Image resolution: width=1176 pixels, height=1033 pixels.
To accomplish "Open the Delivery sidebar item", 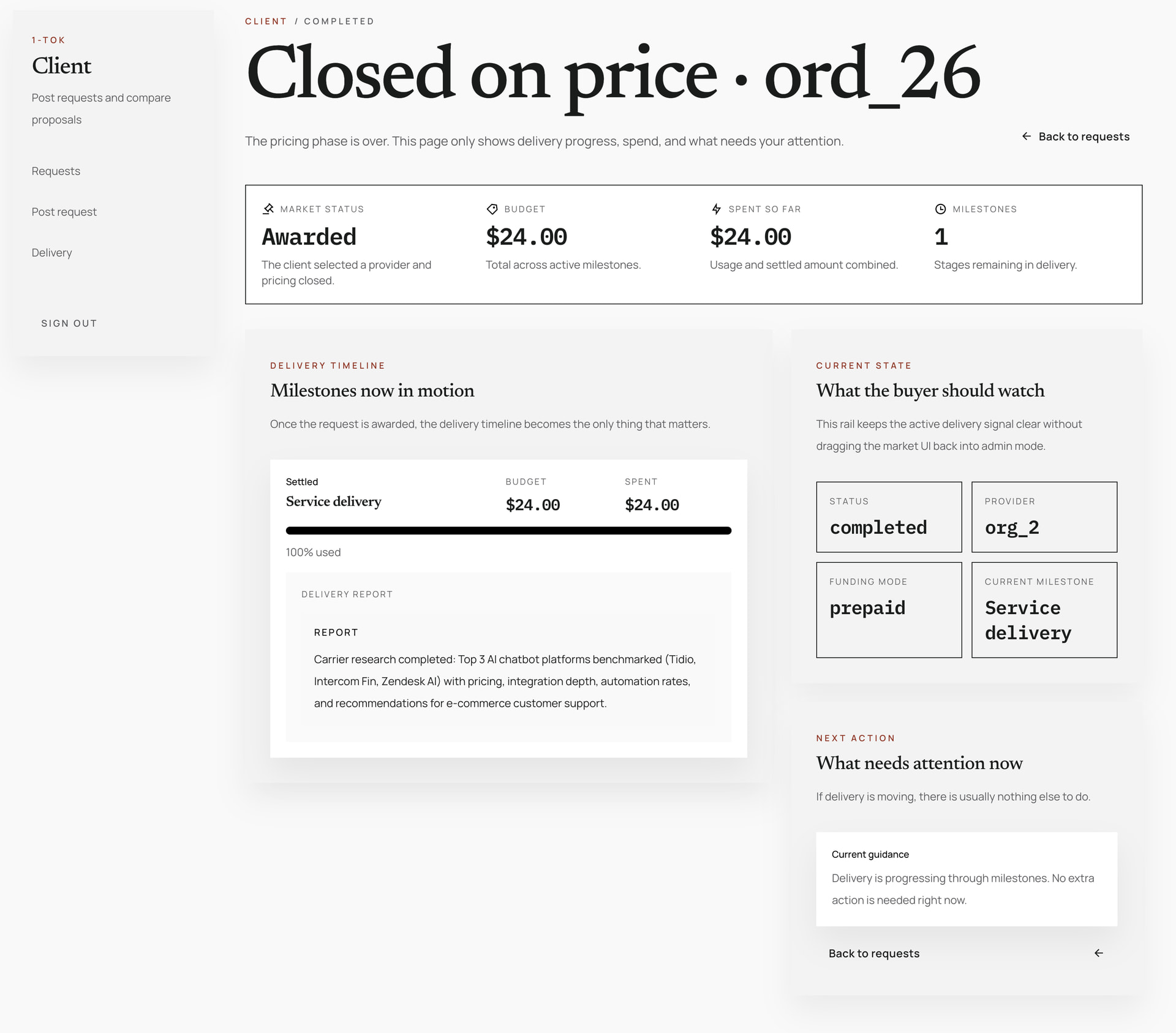I will 52,252.
